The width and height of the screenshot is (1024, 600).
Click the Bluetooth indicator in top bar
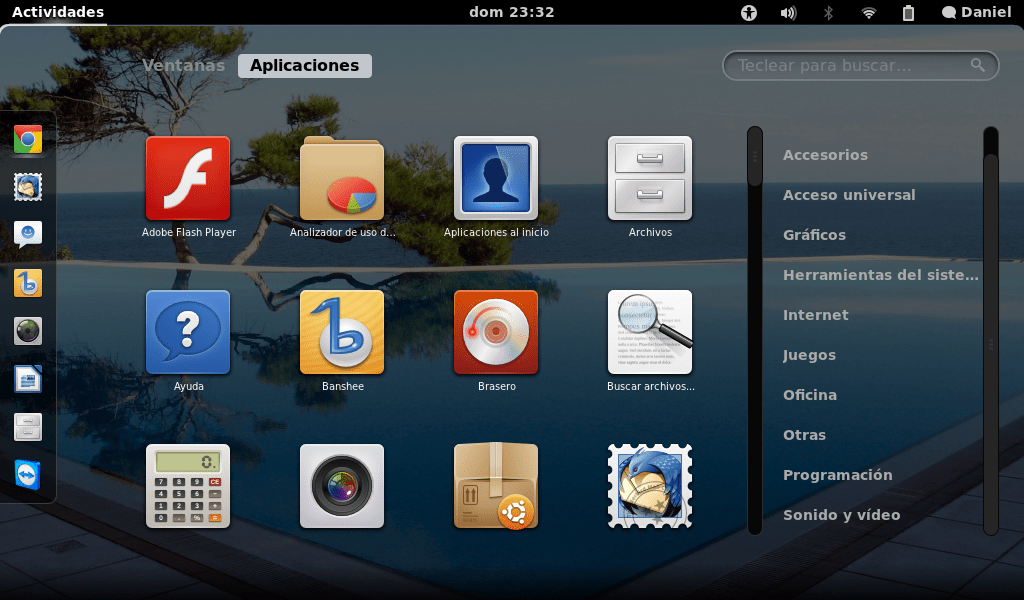[x=828, y=12]
